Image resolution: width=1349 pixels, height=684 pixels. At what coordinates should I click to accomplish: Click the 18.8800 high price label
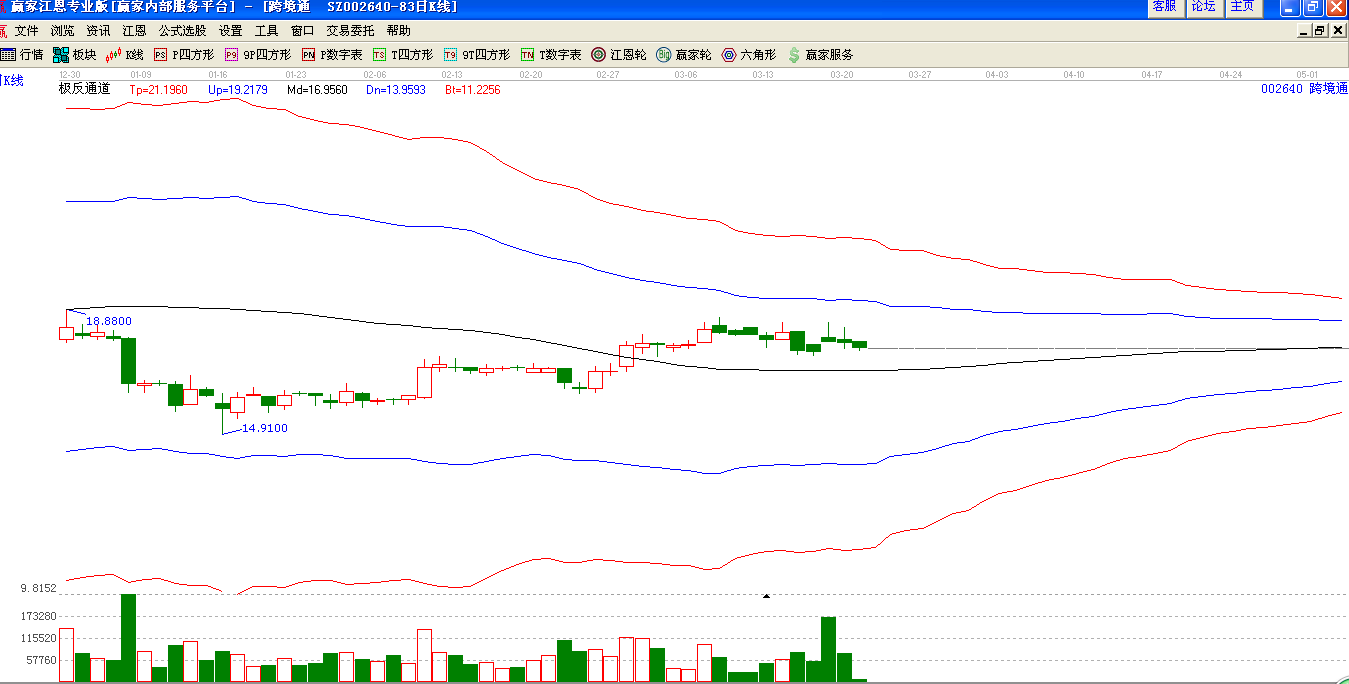[109, 321]
